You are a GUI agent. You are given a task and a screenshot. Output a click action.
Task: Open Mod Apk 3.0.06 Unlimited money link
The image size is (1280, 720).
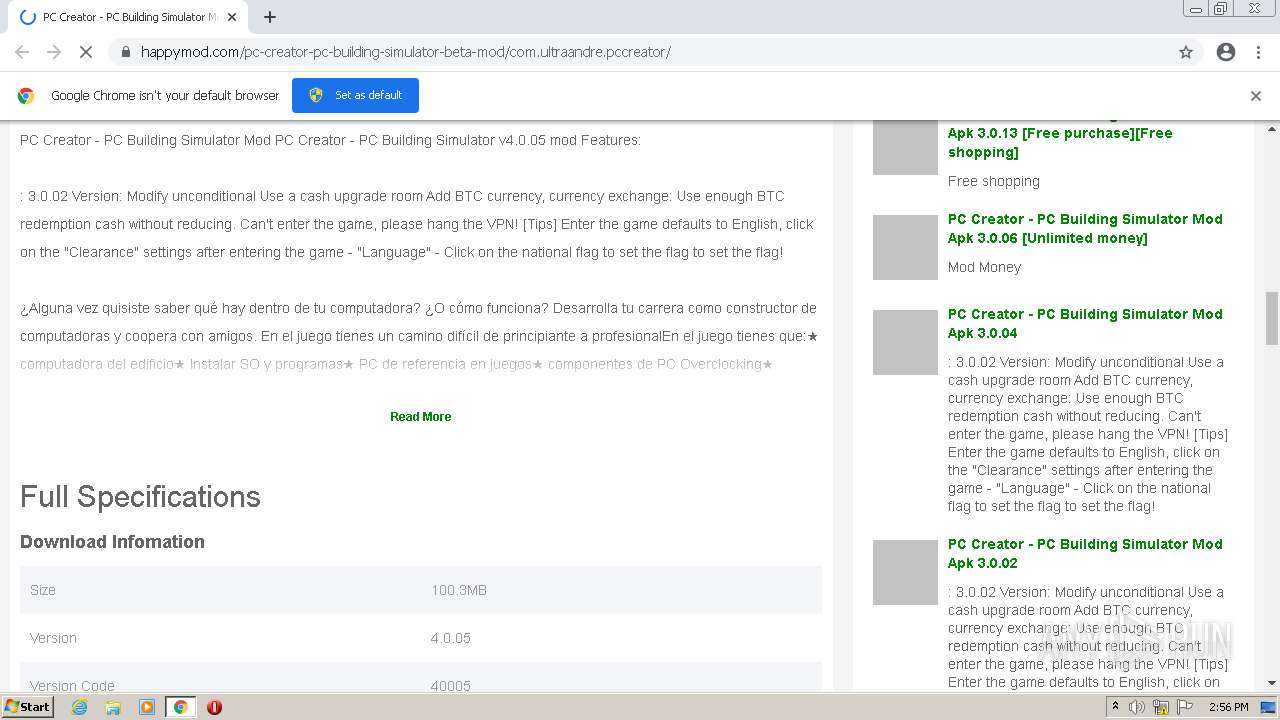(x=1085, y=228)
